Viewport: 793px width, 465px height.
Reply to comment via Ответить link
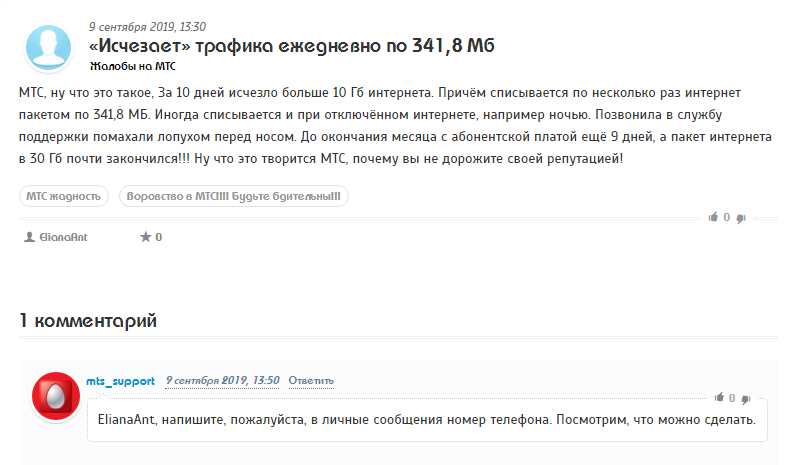(x=311, y=381)
